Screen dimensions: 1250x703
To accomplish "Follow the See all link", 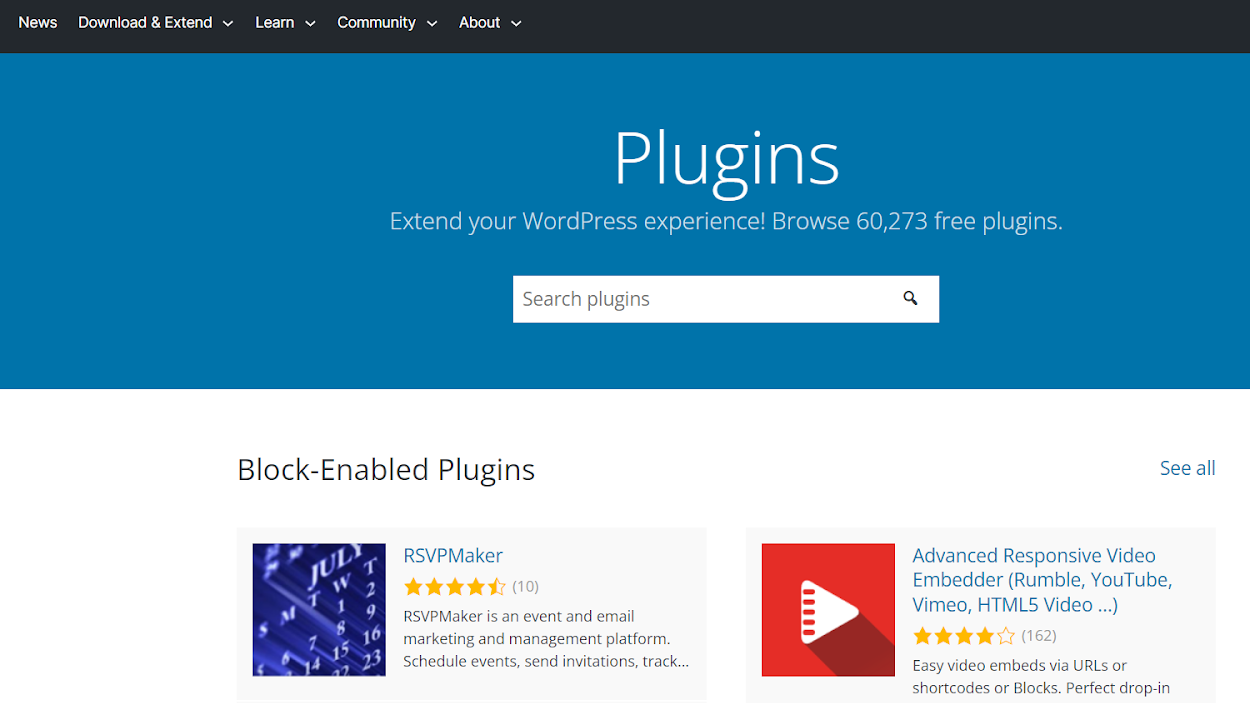I will click(x=1188, y=468).
